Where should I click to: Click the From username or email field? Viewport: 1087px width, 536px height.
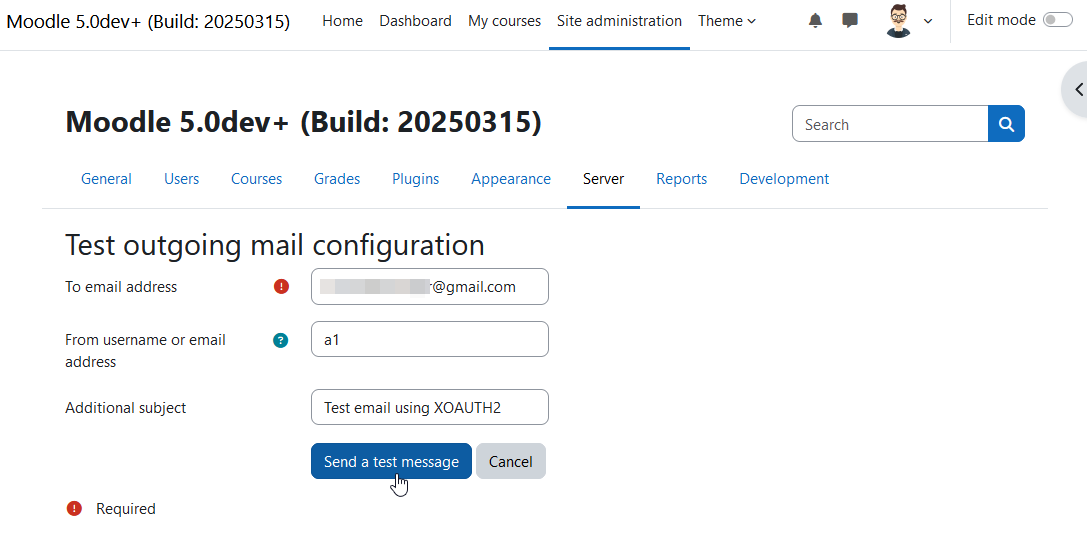[x=430, y=339]
